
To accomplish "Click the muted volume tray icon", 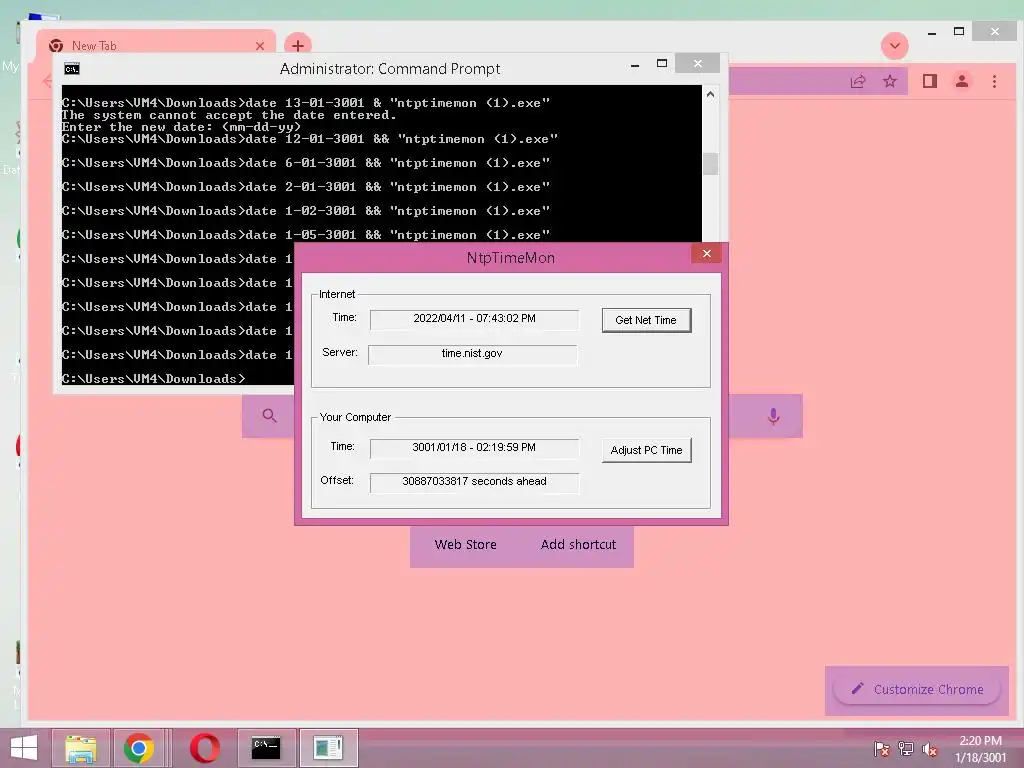I will coord(929,749).
